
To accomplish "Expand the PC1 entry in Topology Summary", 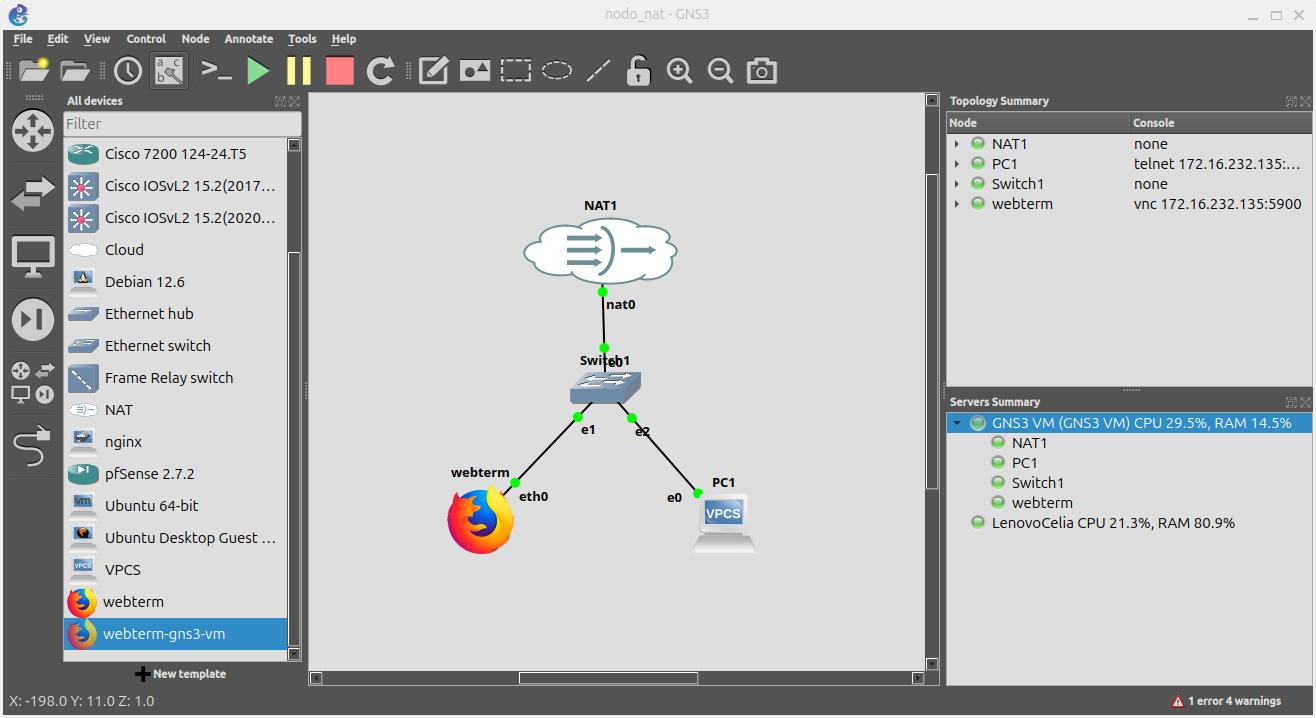I will [957, 163].
